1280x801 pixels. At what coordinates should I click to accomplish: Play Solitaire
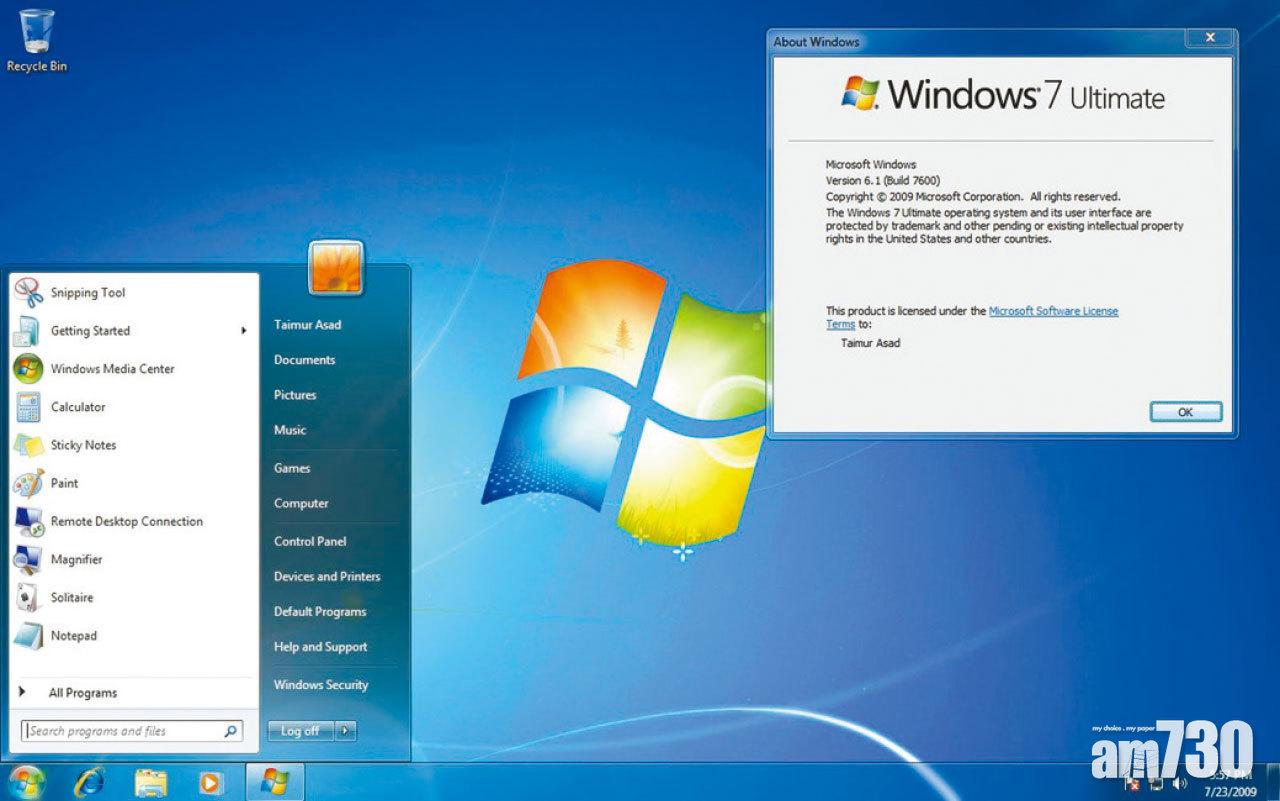(x=71, y=597)
